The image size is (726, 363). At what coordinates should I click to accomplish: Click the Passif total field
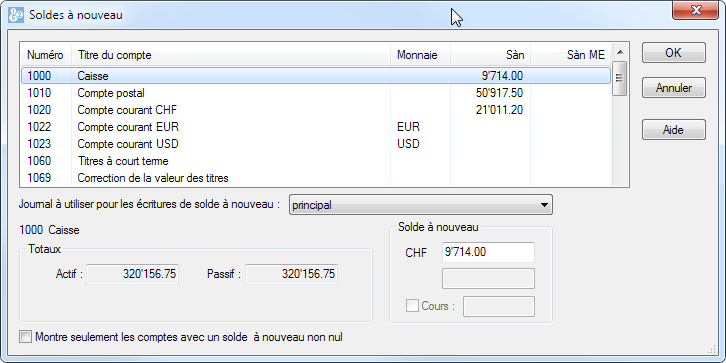click(x=291, y=274)
